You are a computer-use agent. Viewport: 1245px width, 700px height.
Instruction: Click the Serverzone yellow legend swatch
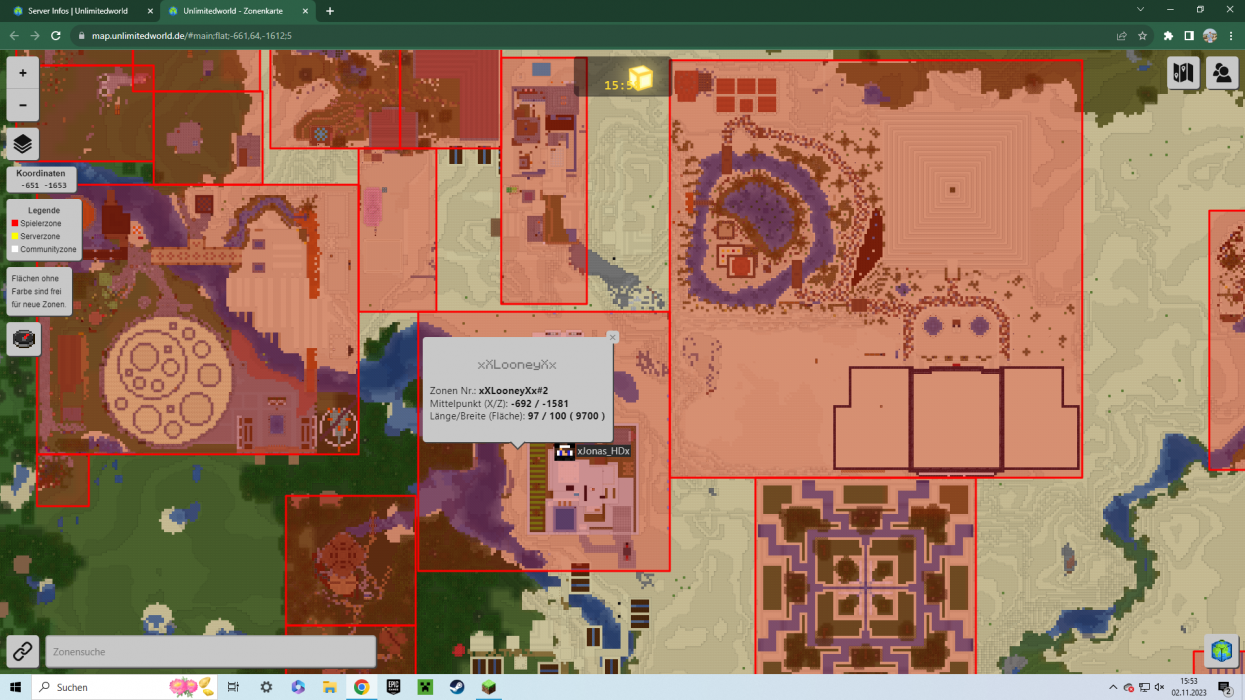[x=15, y=236]
